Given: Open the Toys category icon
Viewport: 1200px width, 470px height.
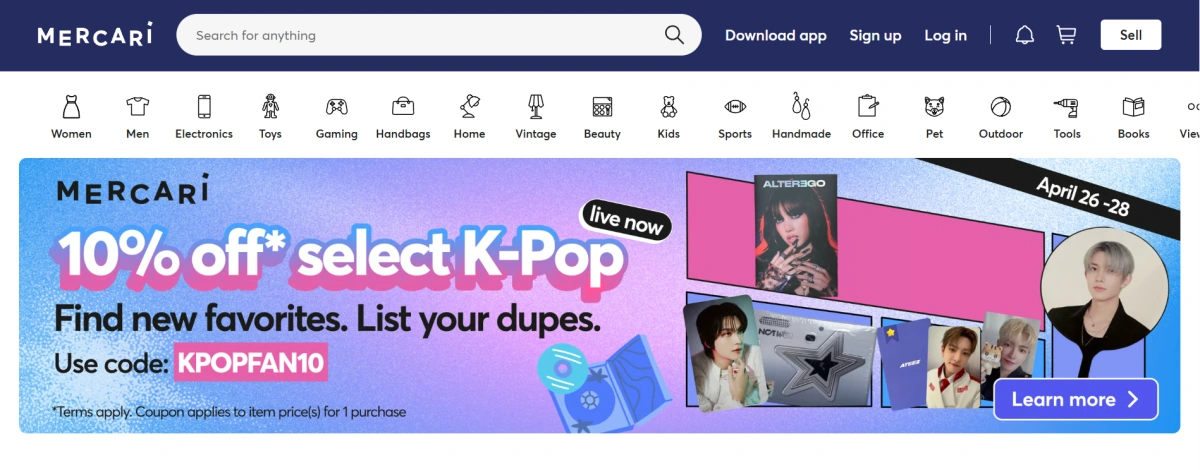Looking at the screenshot, I should point(270,107).
